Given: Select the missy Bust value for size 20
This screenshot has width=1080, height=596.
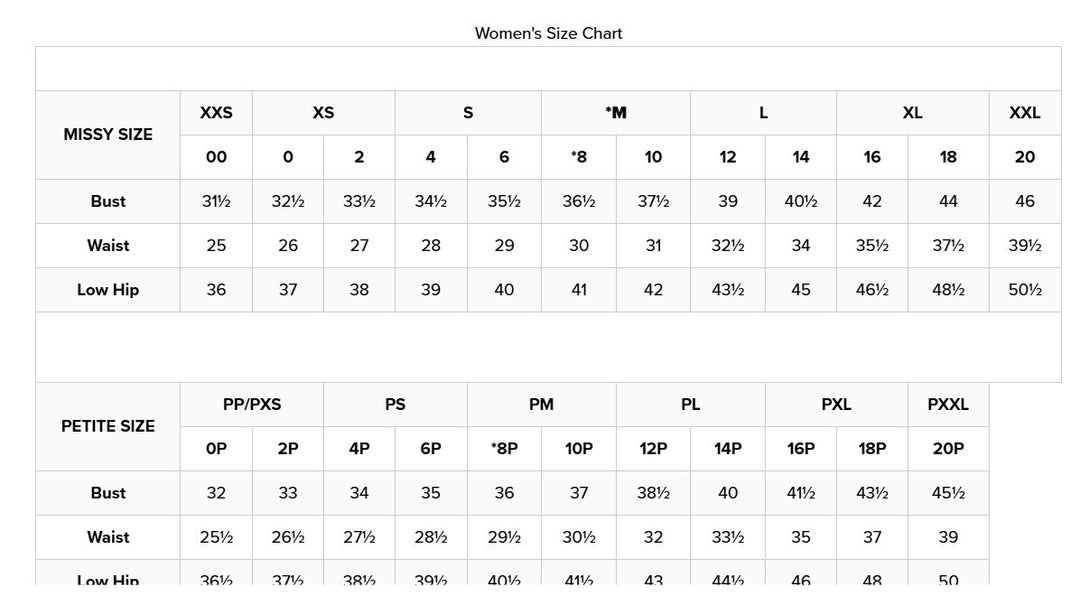Looking at the screenshot, I should coord(1025,201).
